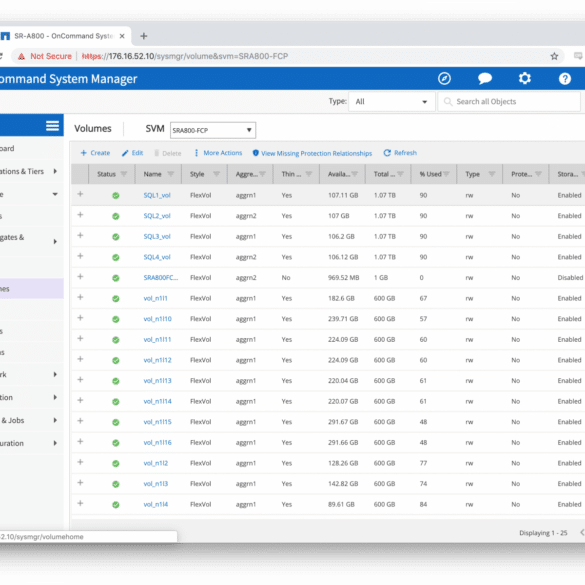Image resolution: width=585 pixels, height=585 pixels.
Task: Click the green status icon for vol_n1l13
Action: point(116,381)
